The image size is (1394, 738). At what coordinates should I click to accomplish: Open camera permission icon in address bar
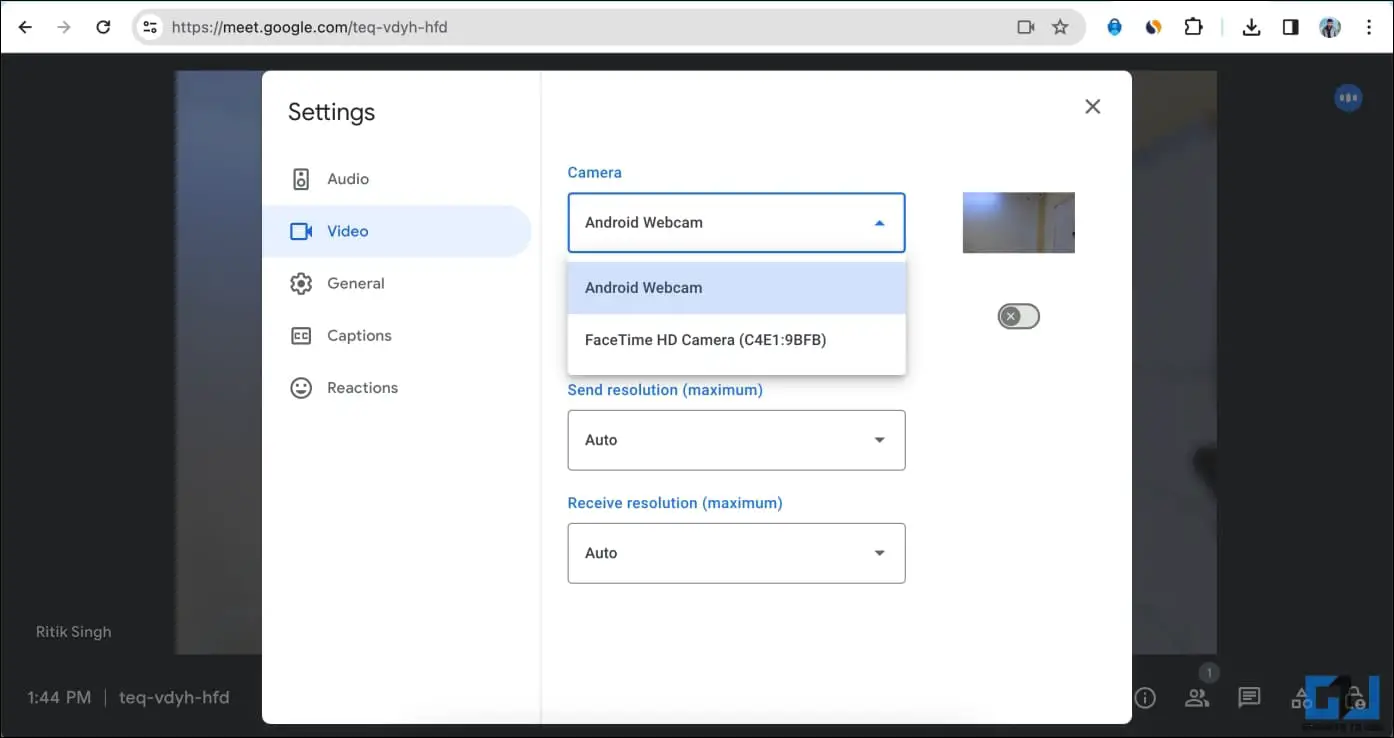coord(1026,27)
